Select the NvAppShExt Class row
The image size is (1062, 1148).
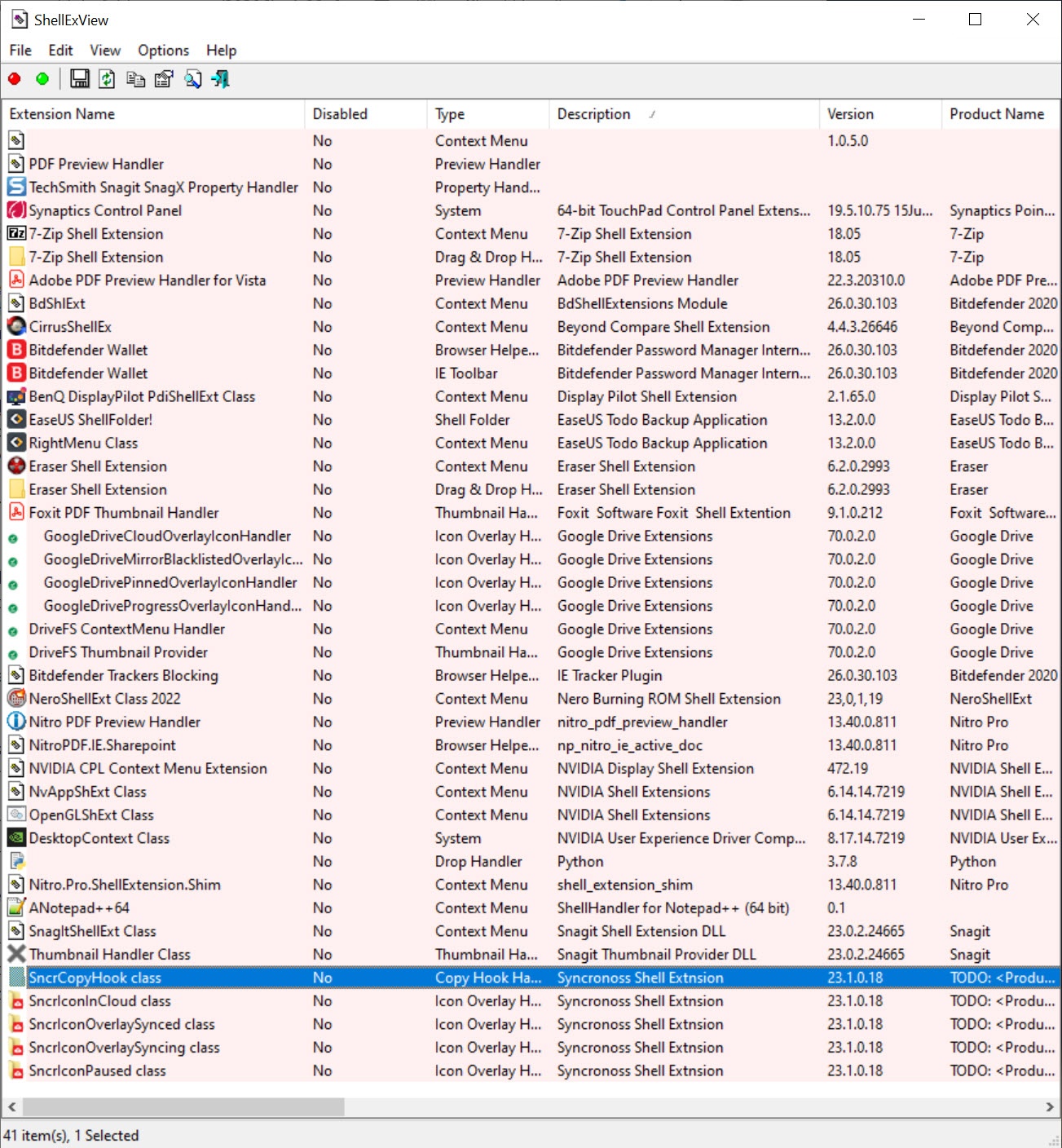[531, 792]
